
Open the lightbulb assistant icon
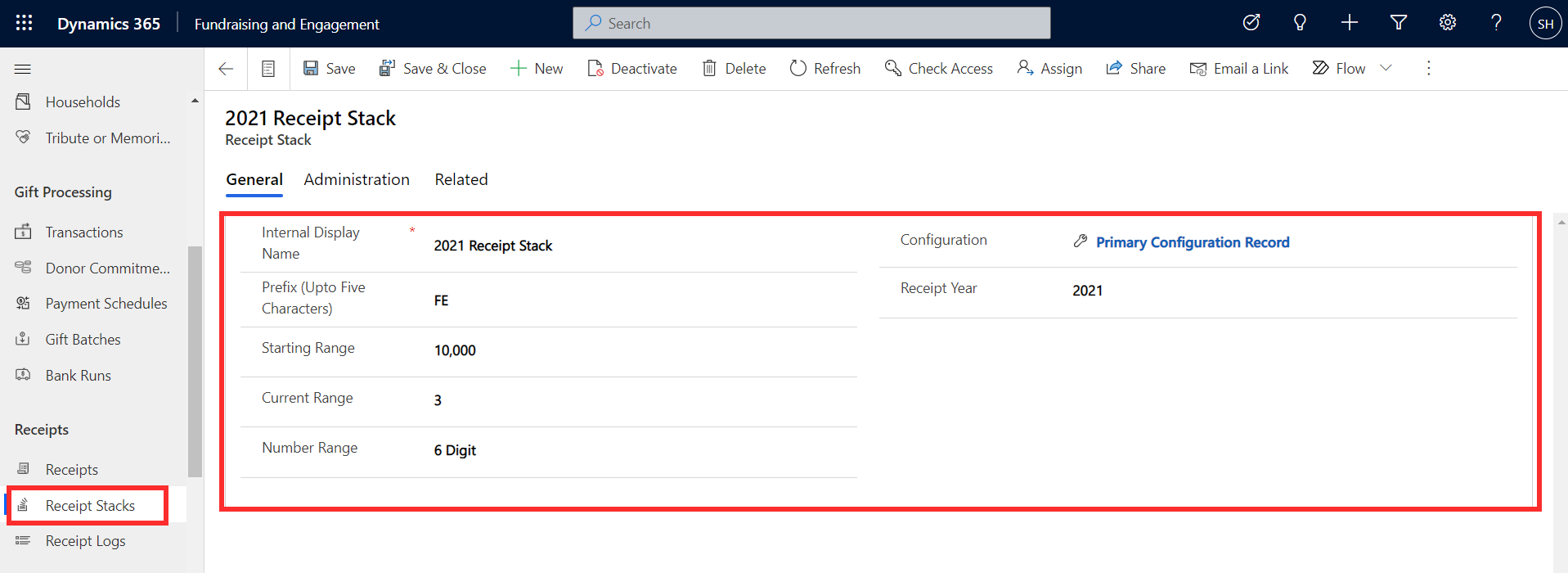[x=1300, y=23]
